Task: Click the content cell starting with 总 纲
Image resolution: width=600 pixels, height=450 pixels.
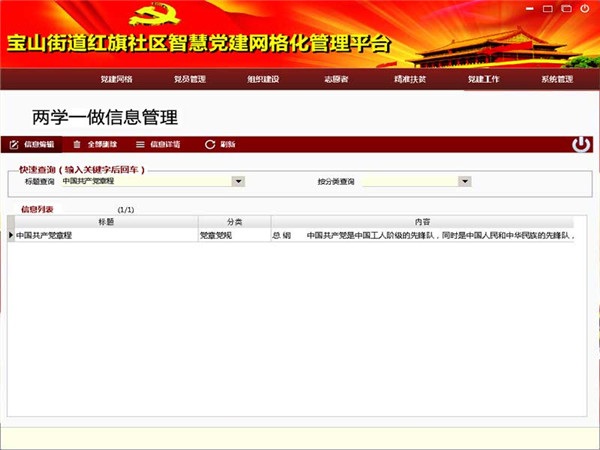Action: pyautogui.click(x=422, y=235)
